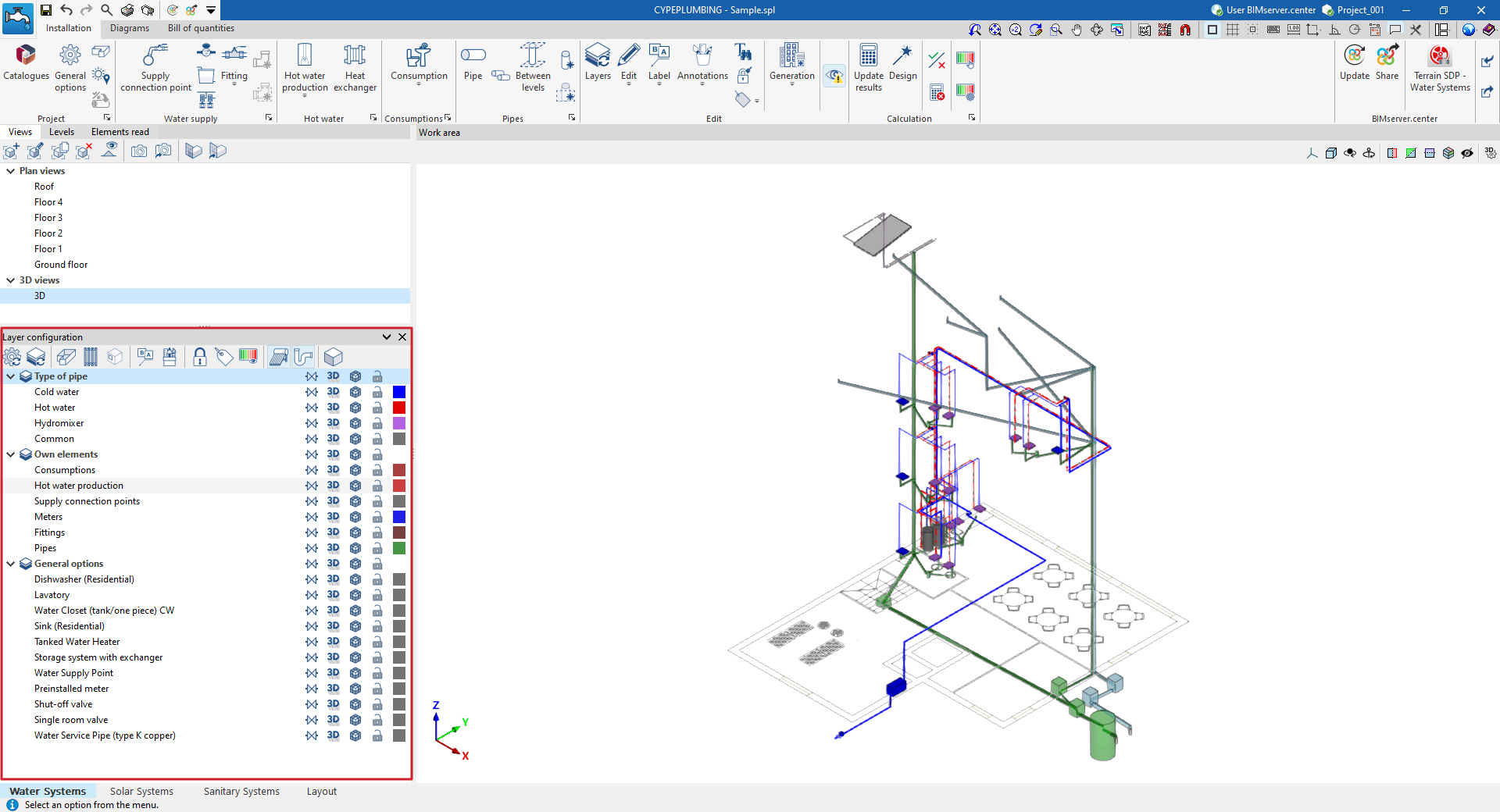
Task: Collapse the Plan views tree node
Action: [11, 171]
